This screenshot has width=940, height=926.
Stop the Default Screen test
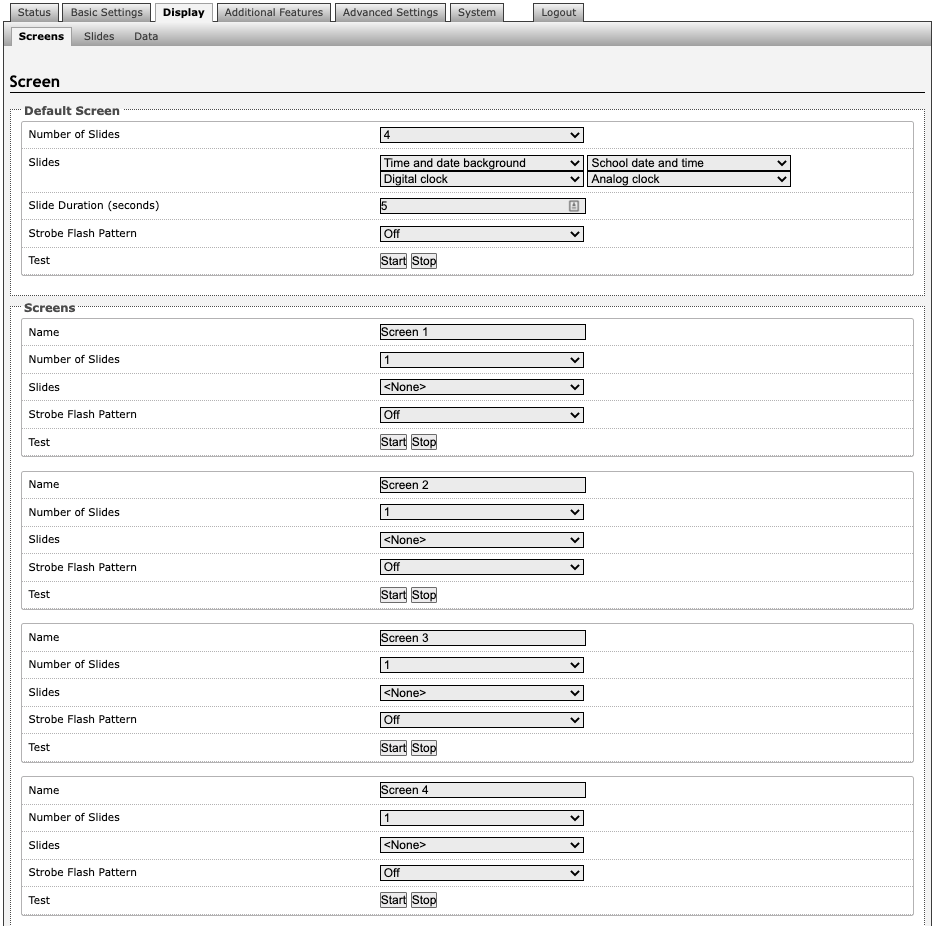click(x=424, y=261)
